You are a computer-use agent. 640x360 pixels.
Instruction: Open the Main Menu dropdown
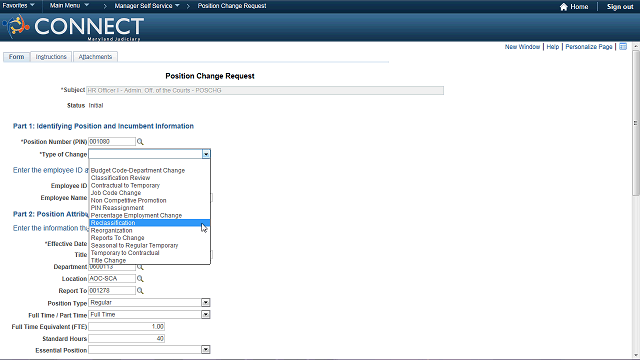(69, 6)
